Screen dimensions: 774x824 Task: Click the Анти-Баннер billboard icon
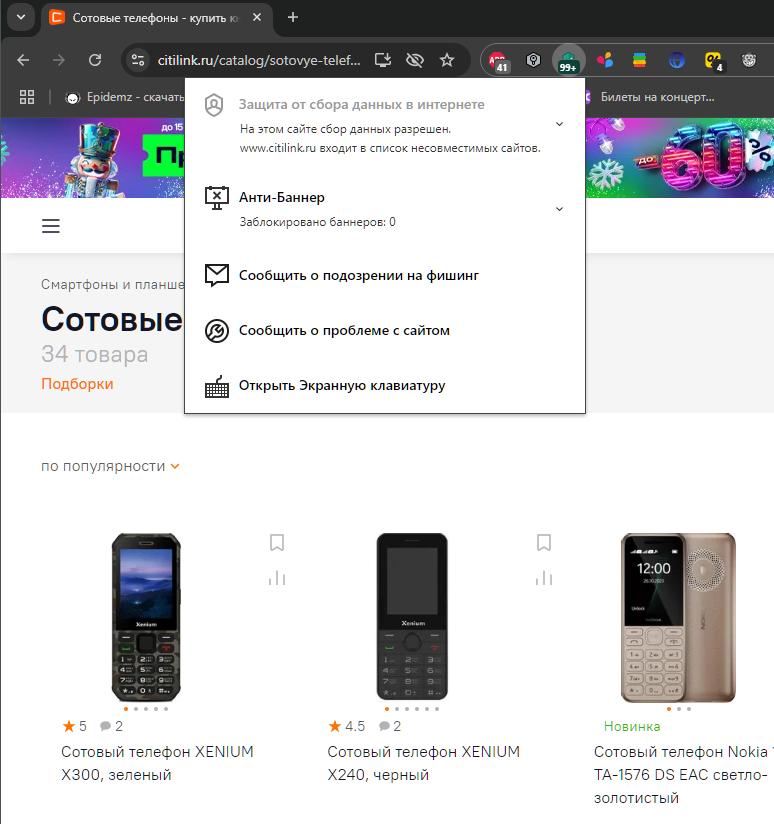(x=216, y=198)
